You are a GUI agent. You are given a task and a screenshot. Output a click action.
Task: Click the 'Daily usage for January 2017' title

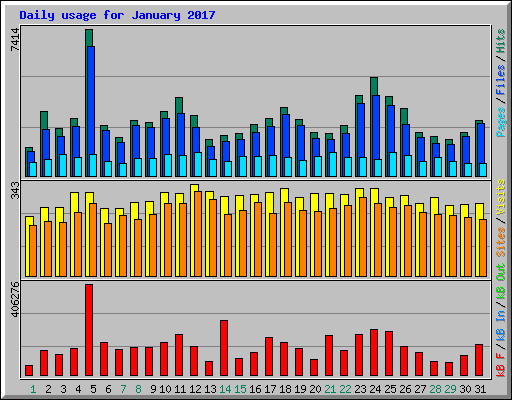(117, 15)
